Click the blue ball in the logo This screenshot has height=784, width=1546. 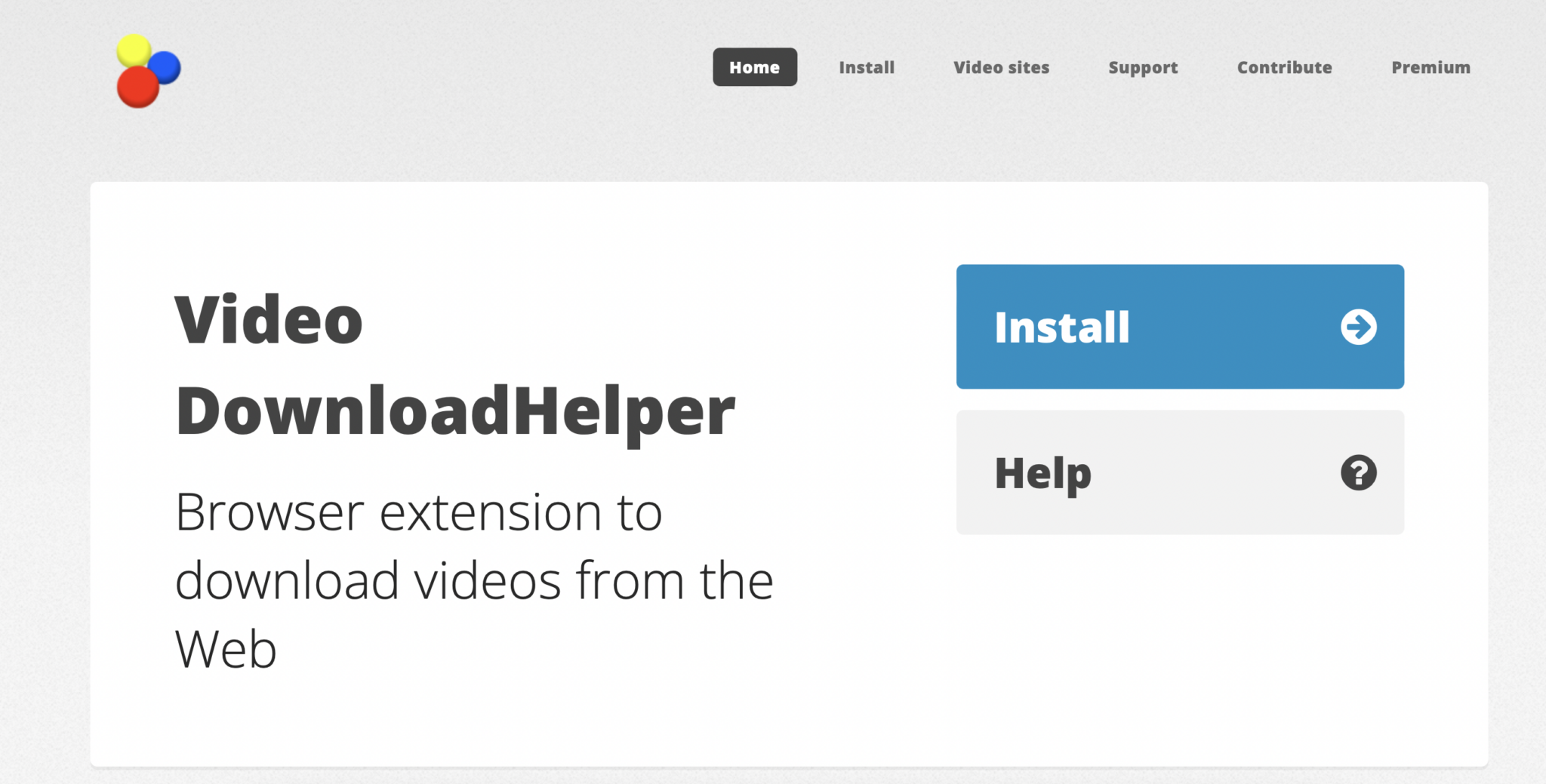(x=166, y=67)
